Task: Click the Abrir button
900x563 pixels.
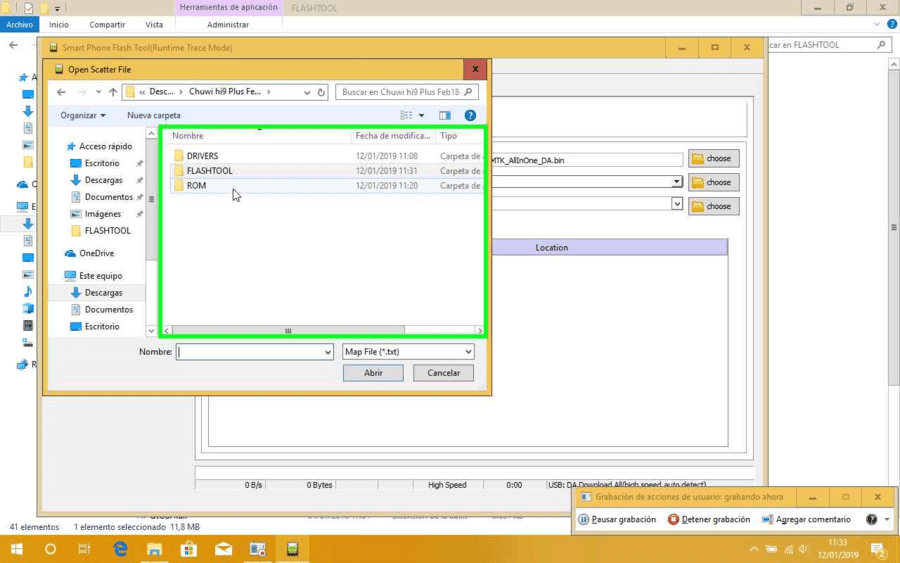Action: point(373,373)
